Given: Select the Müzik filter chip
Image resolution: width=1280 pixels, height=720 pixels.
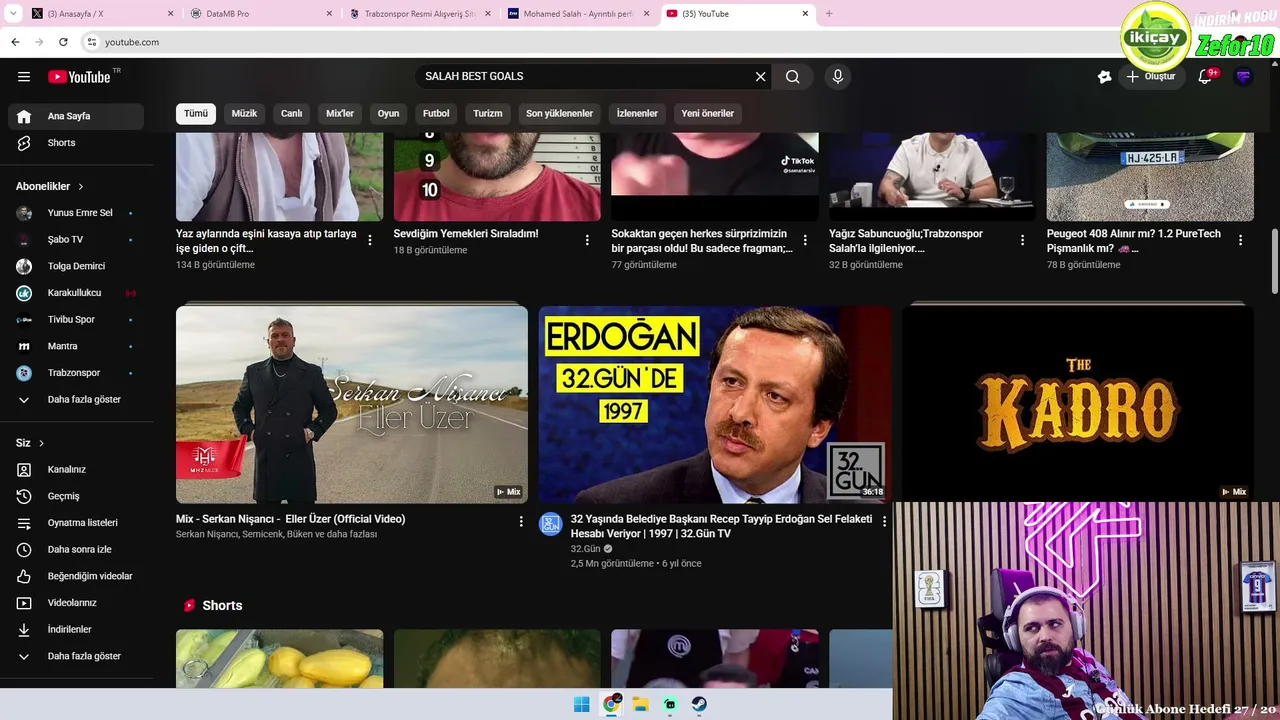Looking at the screenshot, I should 244,114.
